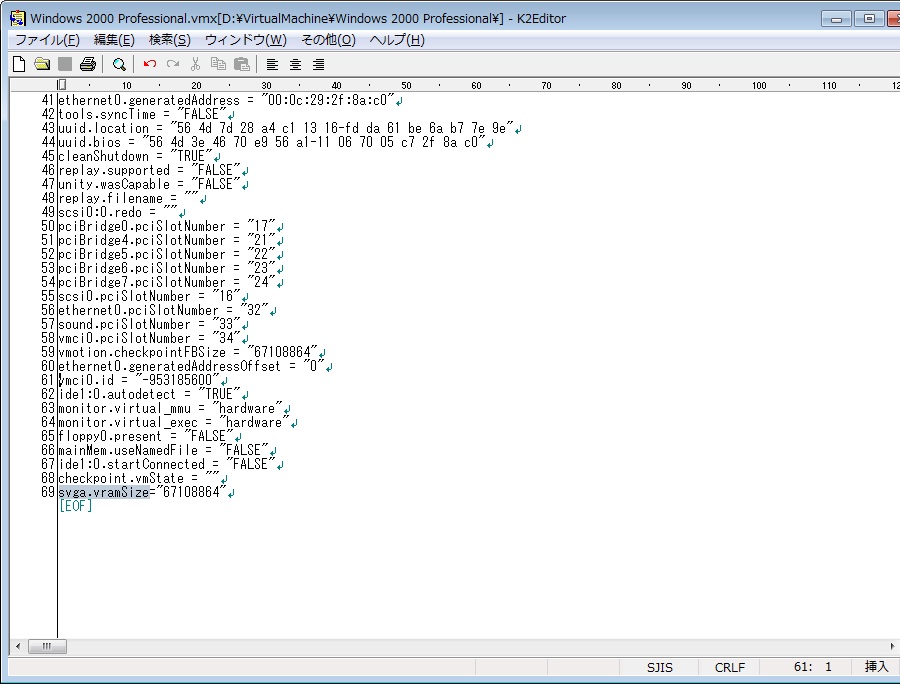Print the document via the printer icon

pos(88,64)
